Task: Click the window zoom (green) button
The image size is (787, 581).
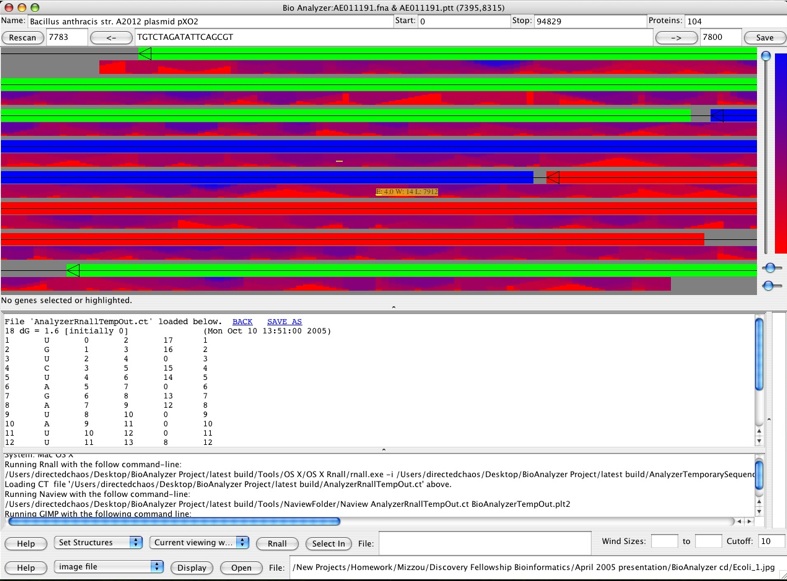Action: (35, 7)
